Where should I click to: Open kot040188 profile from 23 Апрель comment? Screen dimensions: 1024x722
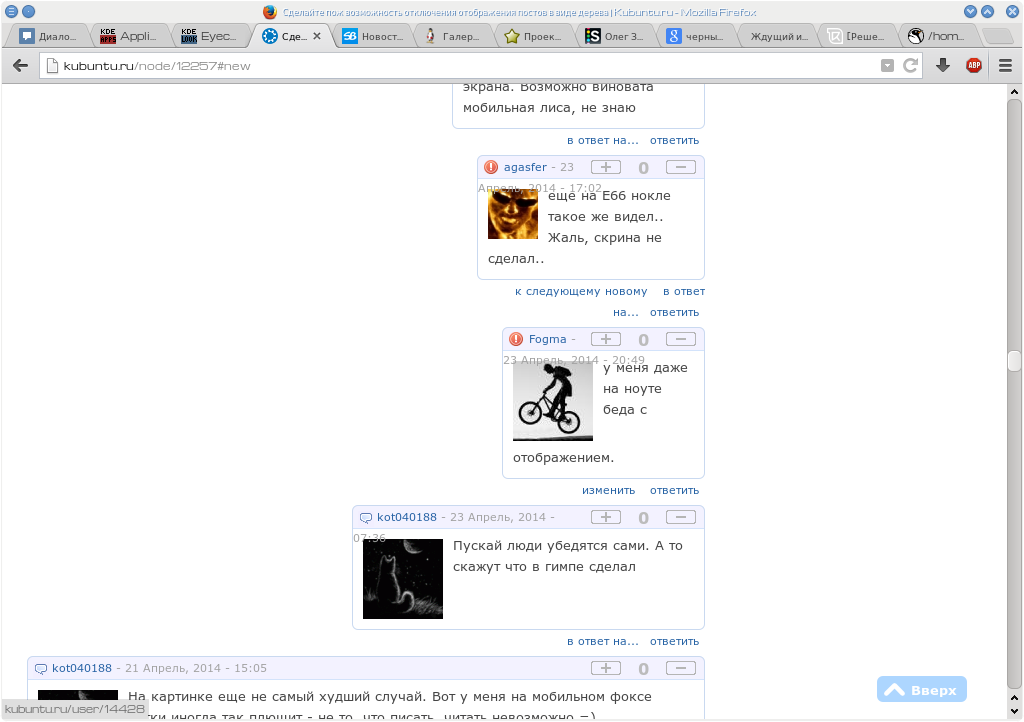tap(406, 517)
